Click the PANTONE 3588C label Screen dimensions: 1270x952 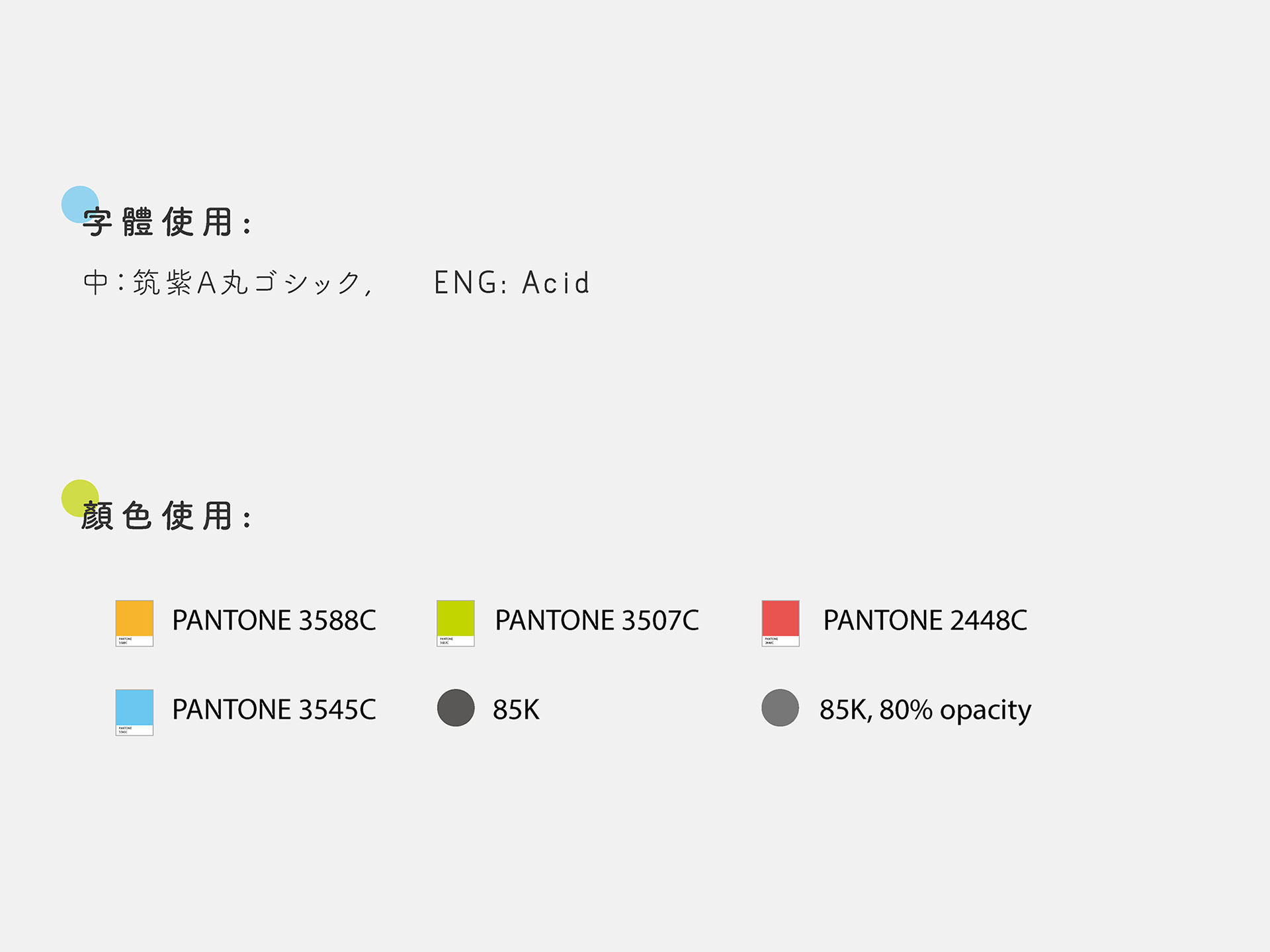tap(274, 620)
